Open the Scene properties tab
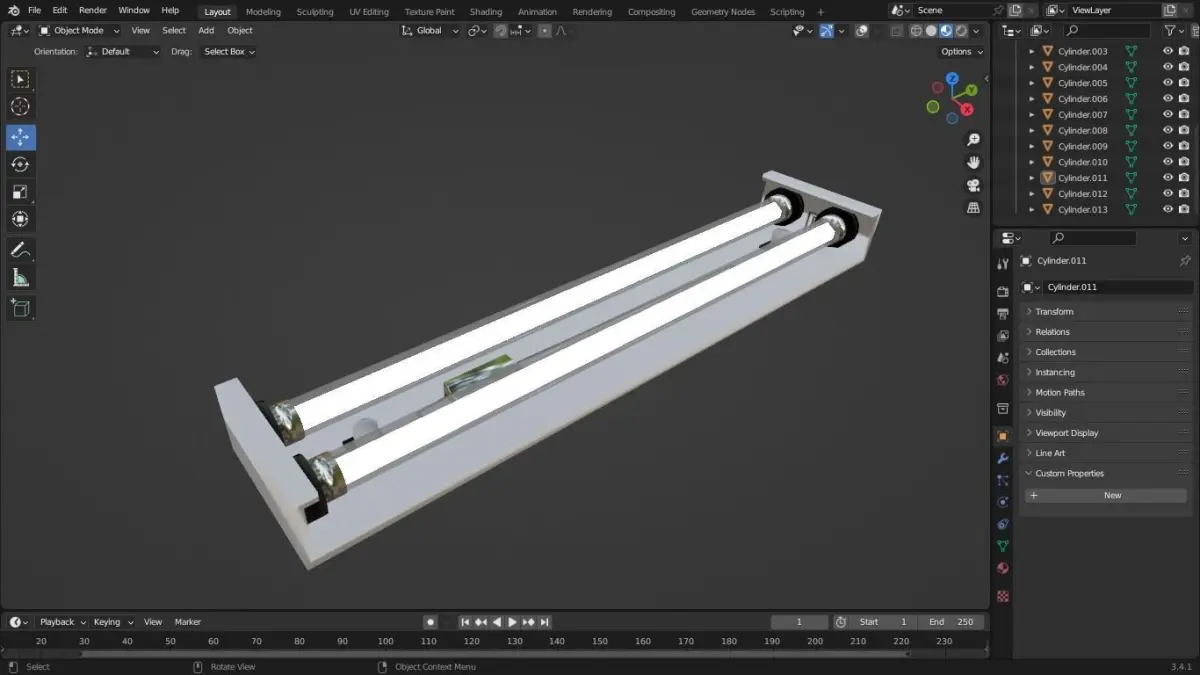 [1003, 358]
